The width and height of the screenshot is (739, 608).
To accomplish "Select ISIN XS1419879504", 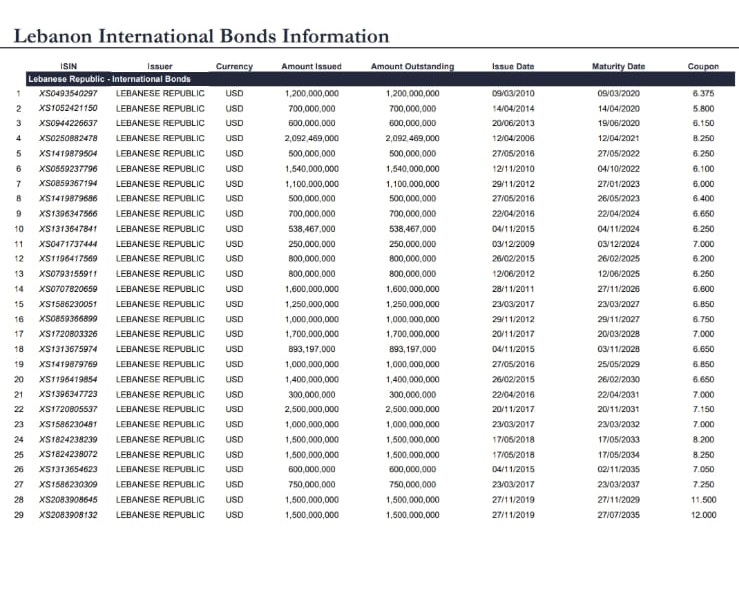I will coord(68,153).
